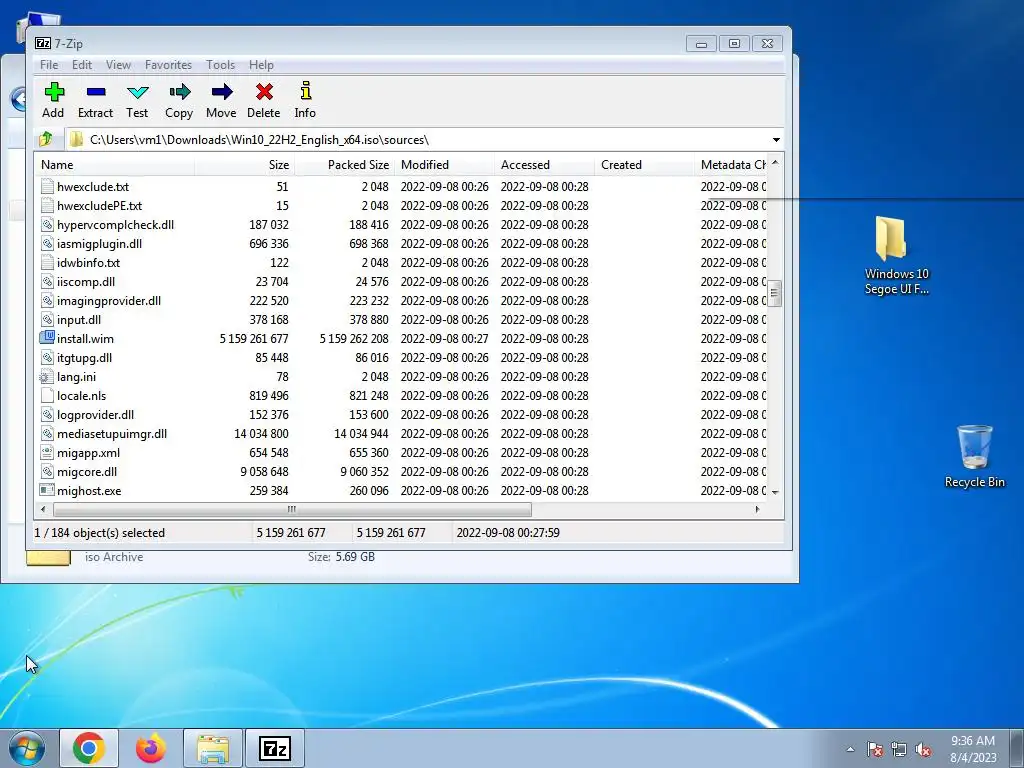Launch Firefox from taskbar
Viewport: 1024px width, 768px height.
coord(151,748)
